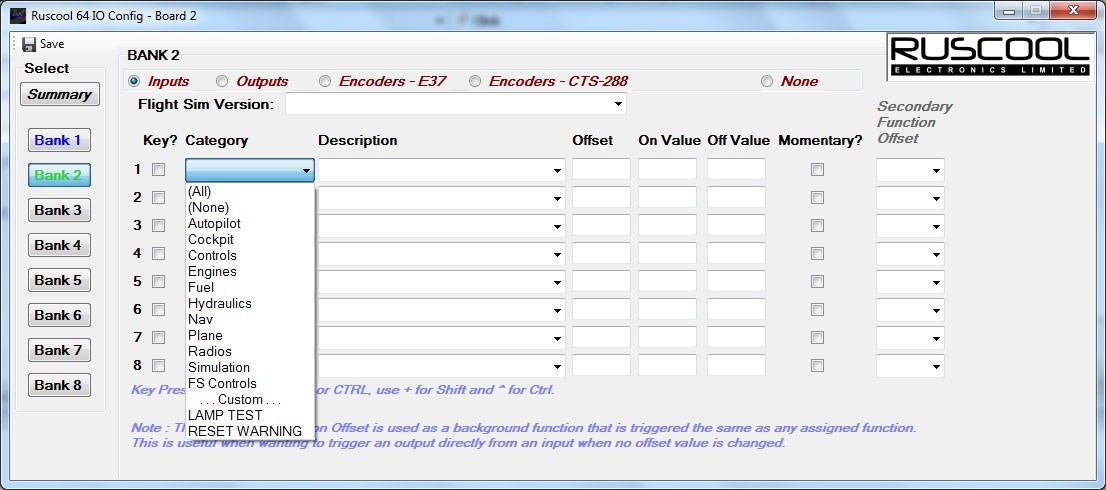
Task: Switch to Bank 6
Action: click(59, 315)
